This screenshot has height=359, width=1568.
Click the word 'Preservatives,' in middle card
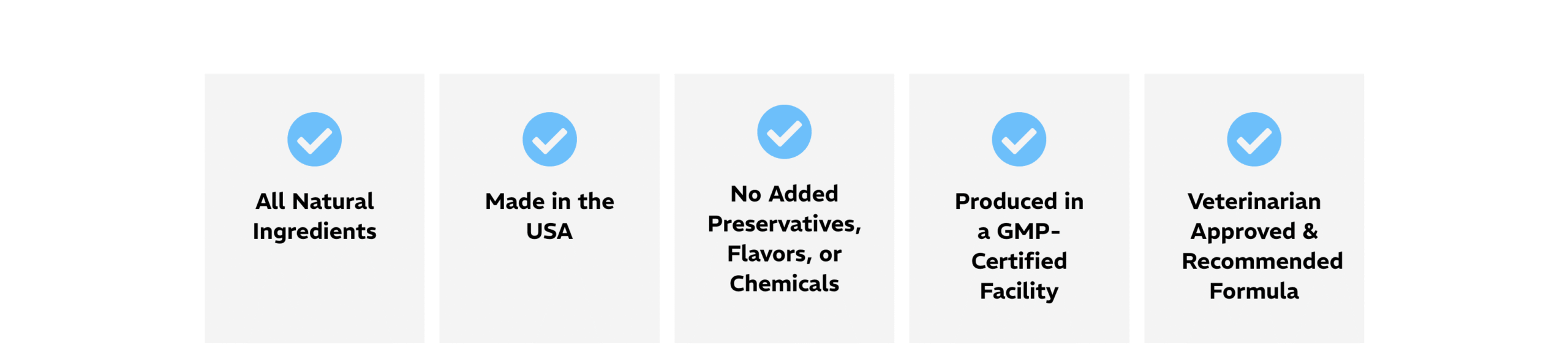click(x=784, y=224)
